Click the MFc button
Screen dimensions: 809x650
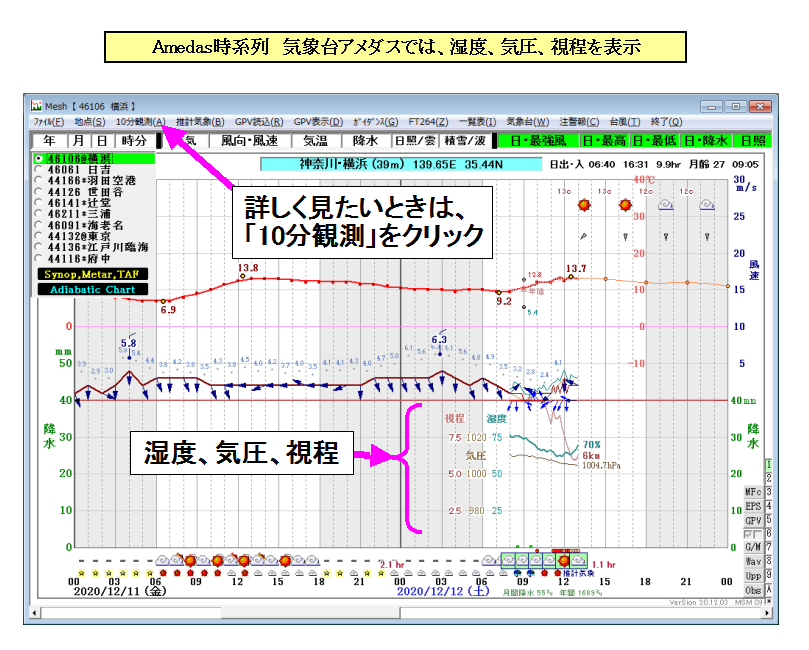[753, 492]
